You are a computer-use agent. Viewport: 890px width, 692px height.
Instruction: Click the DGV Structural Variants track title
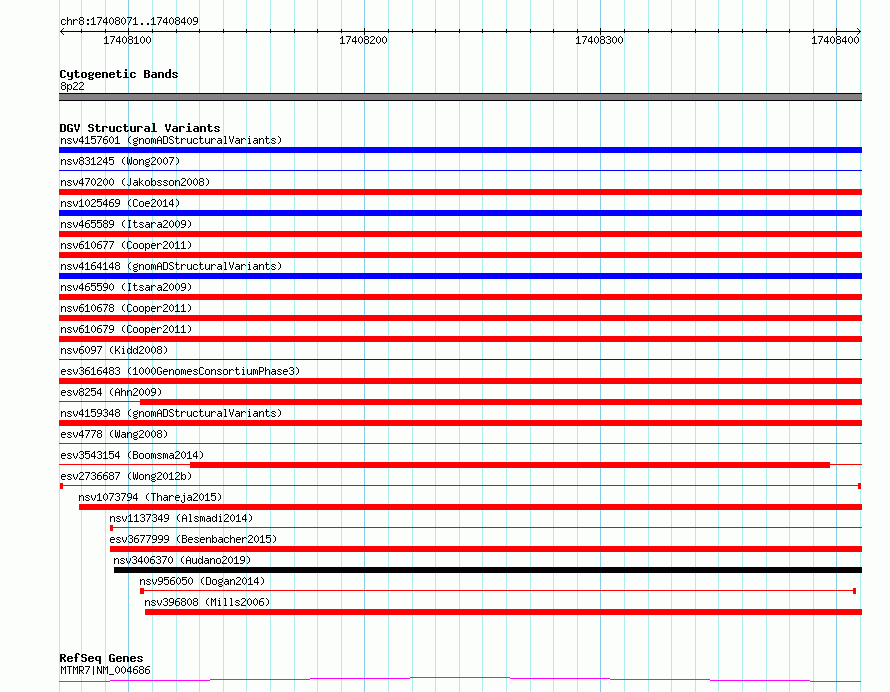click(x=140, y=128)
